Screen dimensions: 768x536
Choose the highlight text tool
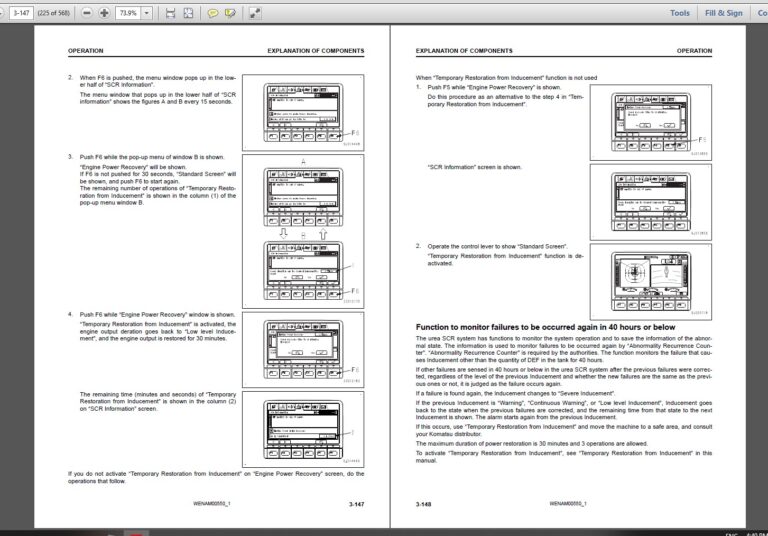tap(230, 13)
